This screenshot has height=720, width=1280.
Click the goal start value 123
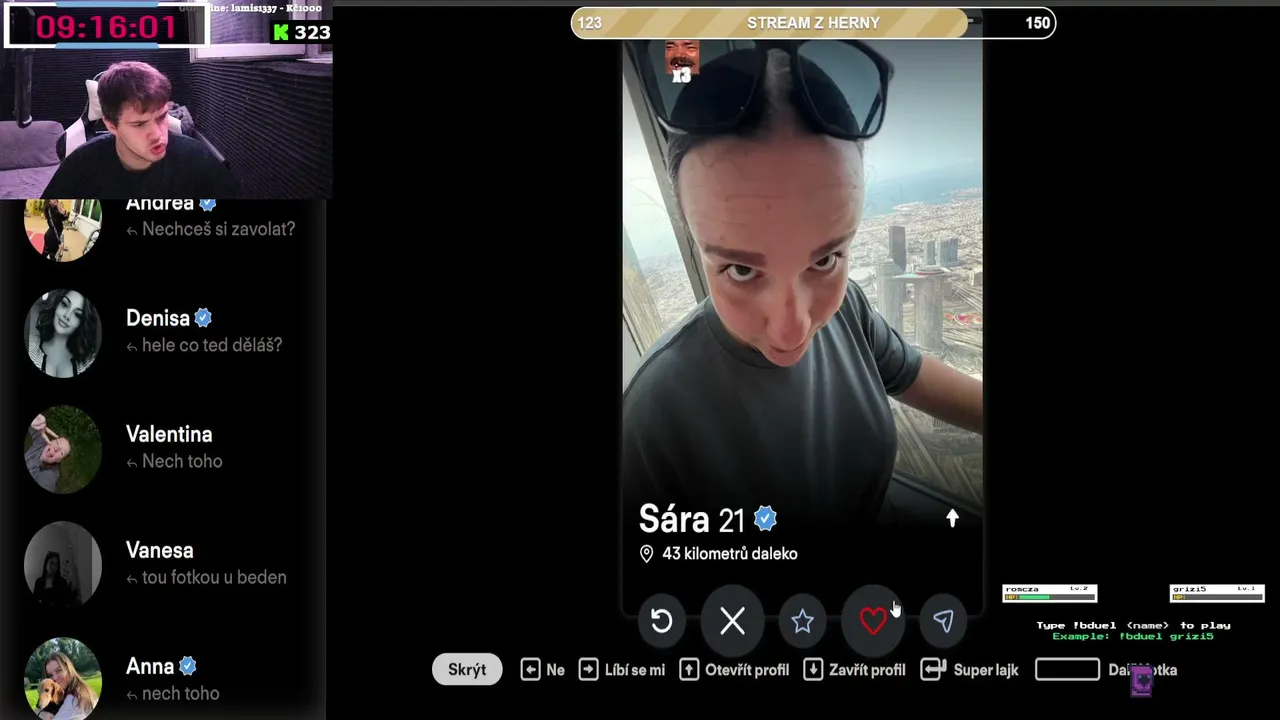pos(590,23)
